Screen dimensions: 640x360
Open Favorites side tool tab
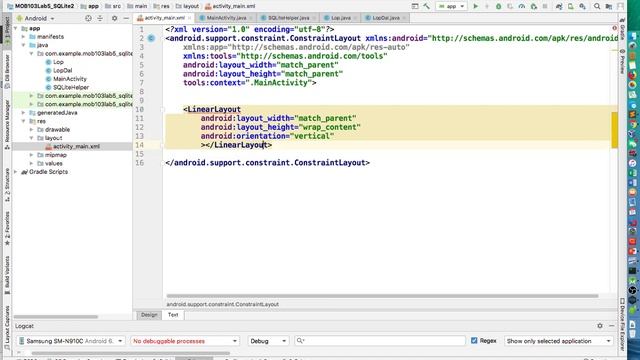point(7,228)
